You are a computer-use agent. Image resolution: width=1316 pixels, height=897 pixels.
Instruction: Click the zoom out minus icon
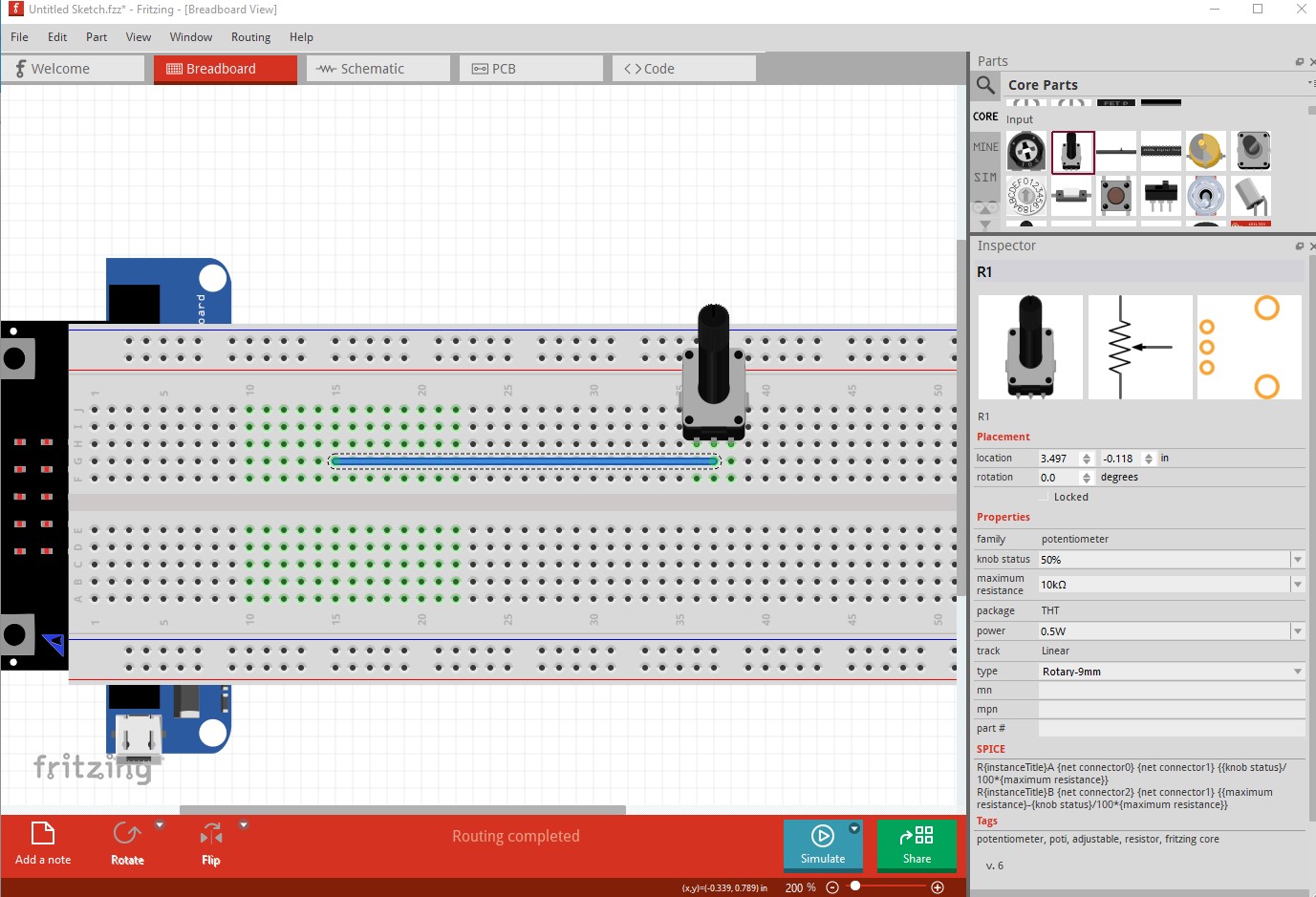click(x=832, y=887)
